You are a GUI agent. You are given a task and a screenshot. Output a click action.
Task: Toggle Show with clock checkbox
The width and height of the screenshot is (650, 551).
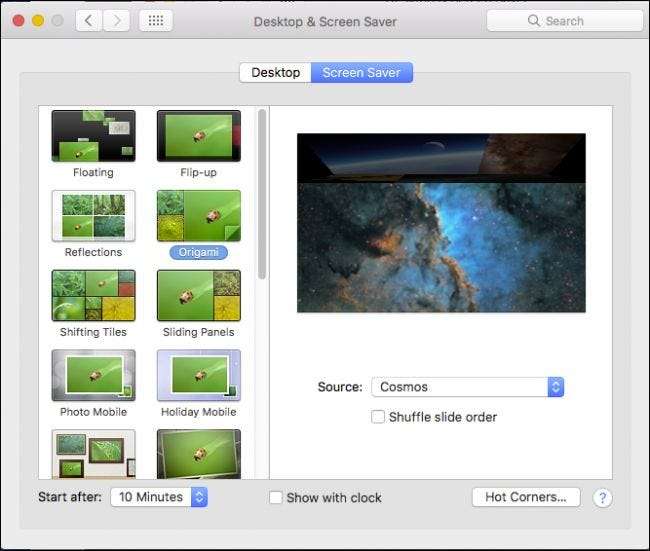coord(276,497)
